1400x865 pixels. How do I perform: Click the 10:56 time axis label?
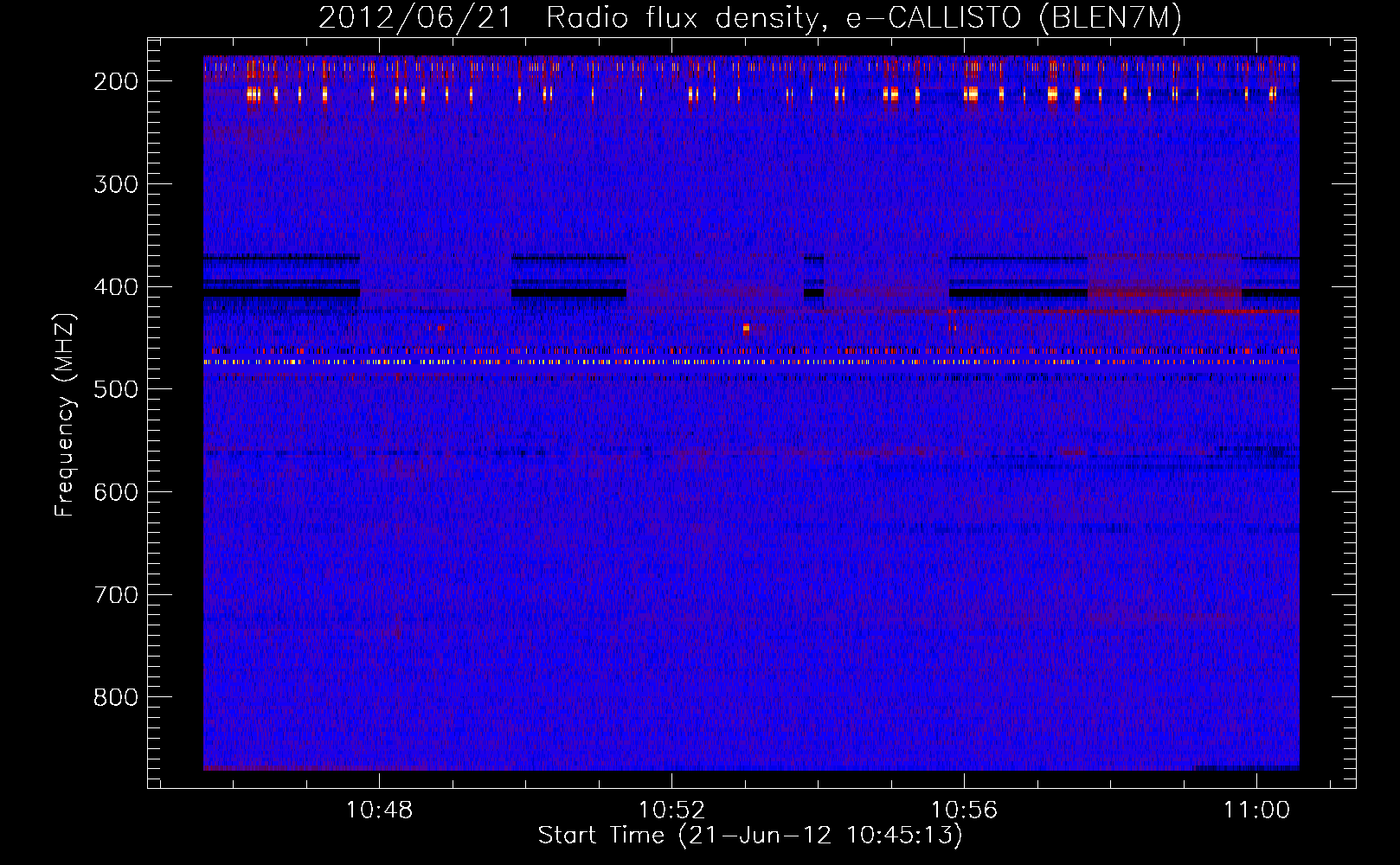tap(964, 811)
